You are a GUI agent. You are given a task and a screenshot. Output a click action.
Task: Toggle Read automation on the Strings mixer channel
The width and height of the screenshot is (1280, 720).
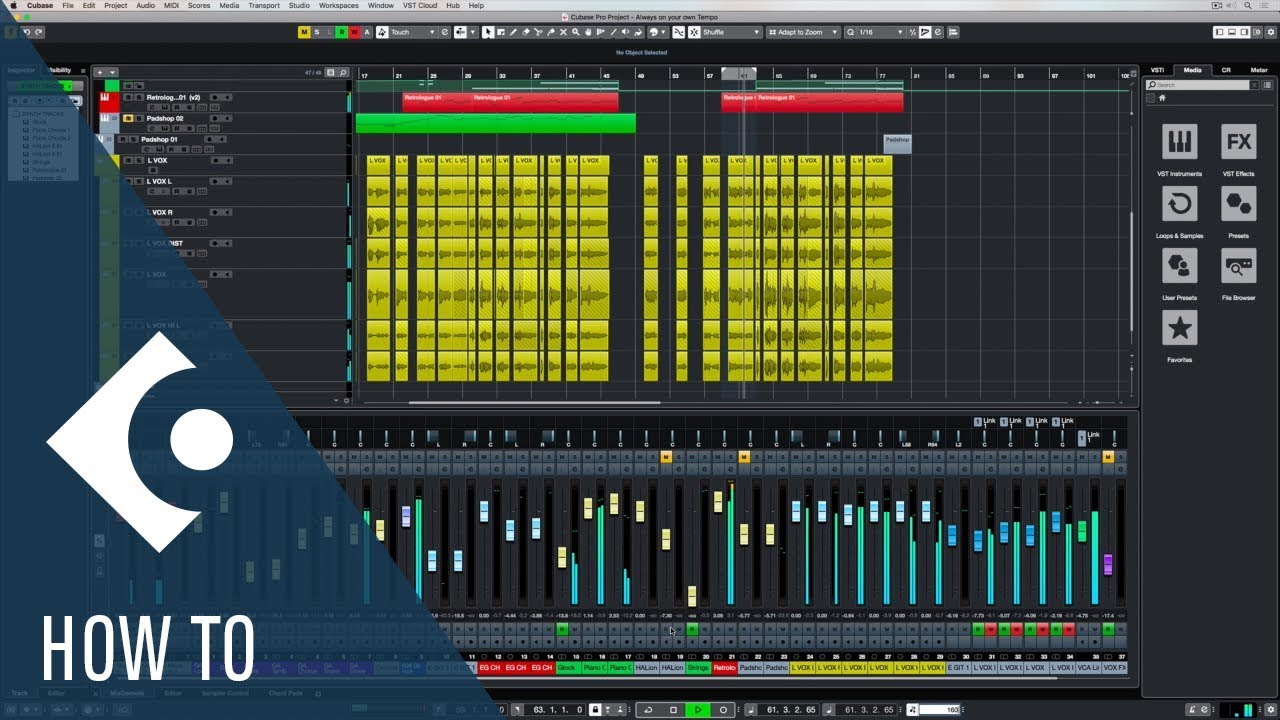tap(692, 629)
